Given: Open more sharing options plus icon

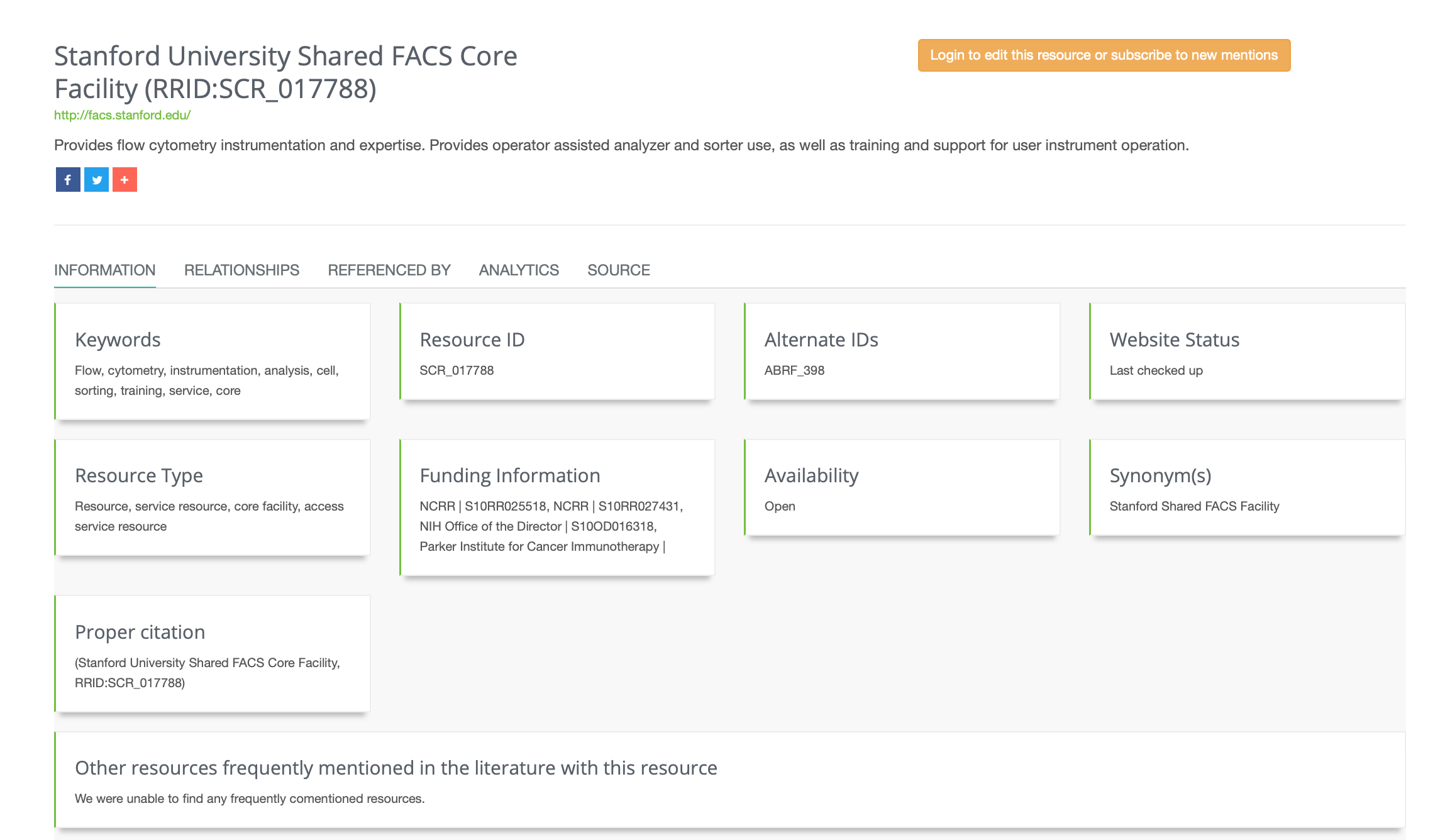Looking at the screenshot, I should (125, 180).
